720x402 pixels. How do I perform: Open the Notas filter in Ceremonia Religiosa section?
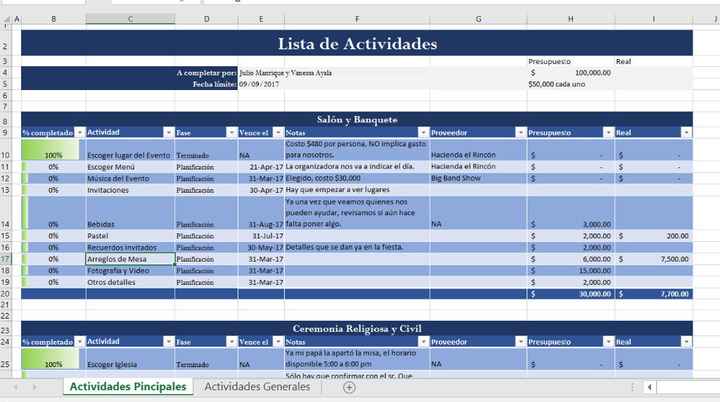pyautogui.click(x=423, y=341)
